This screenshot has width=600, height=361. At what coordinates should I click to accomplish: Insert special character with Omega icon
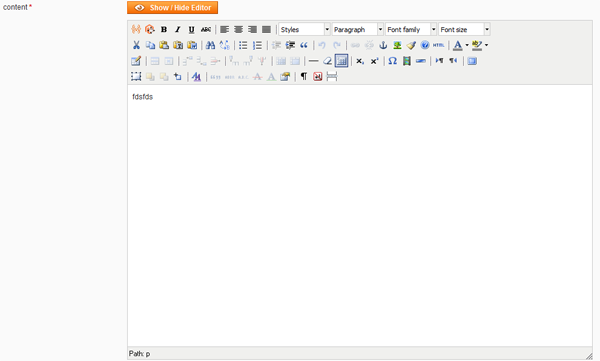(x=393, y=61)
